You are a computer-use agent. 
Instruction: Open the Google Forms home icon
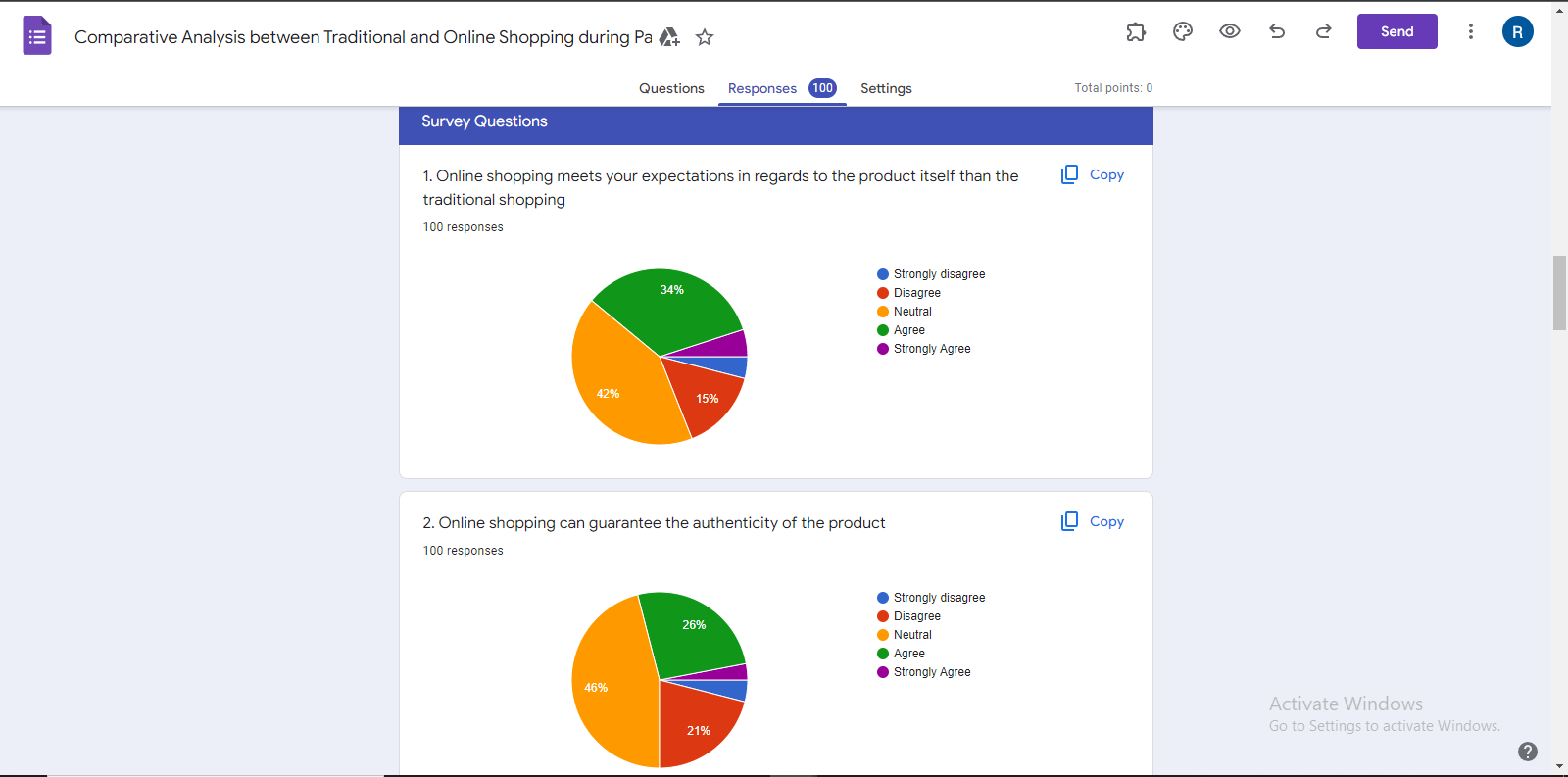point(37,36)
